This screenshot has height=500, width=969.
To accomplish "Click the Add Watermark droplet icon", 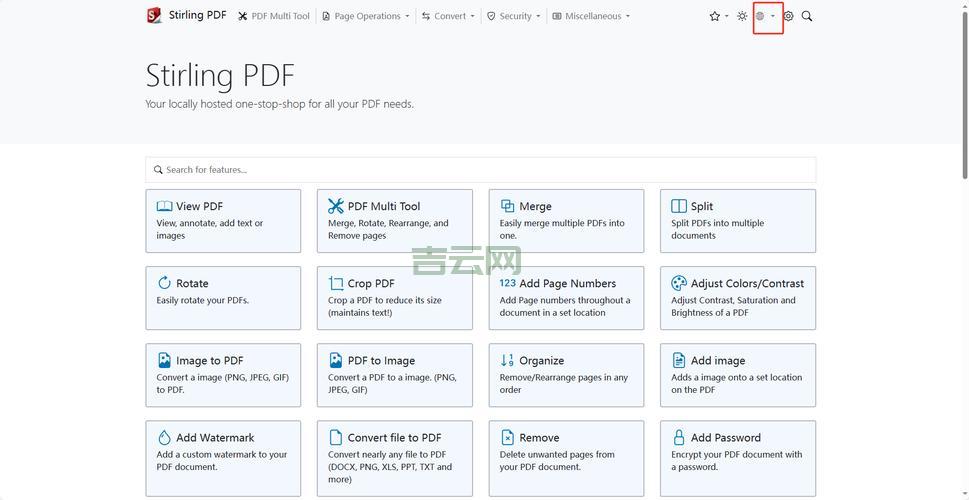I will pos(164,437).
